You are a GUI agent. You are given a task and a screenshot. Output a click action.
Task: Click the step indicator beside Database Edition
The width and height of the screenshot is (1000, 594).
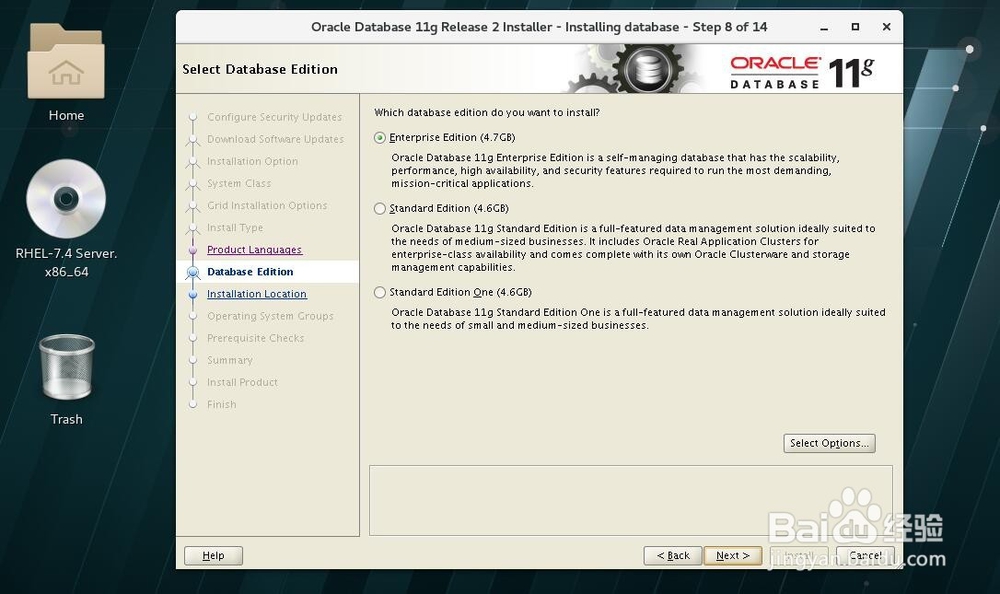click(193, 271)
